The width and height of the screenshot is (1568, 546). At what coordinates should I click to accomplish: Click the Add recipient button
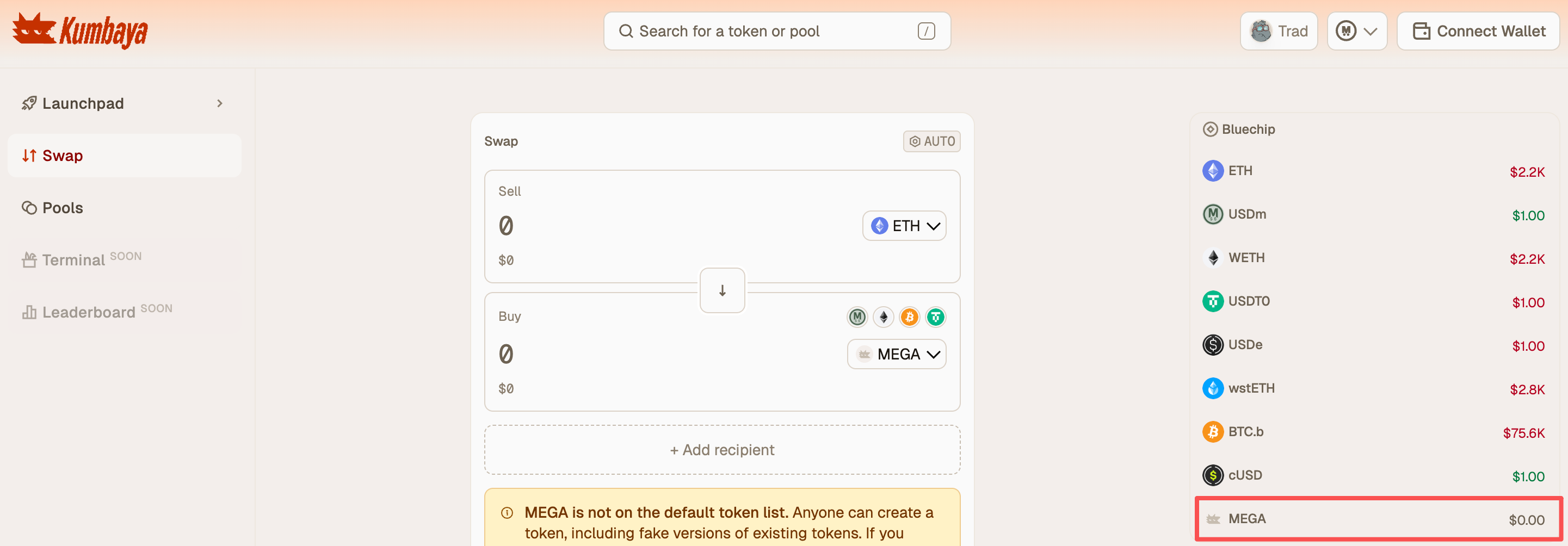[x=722, y=450]
